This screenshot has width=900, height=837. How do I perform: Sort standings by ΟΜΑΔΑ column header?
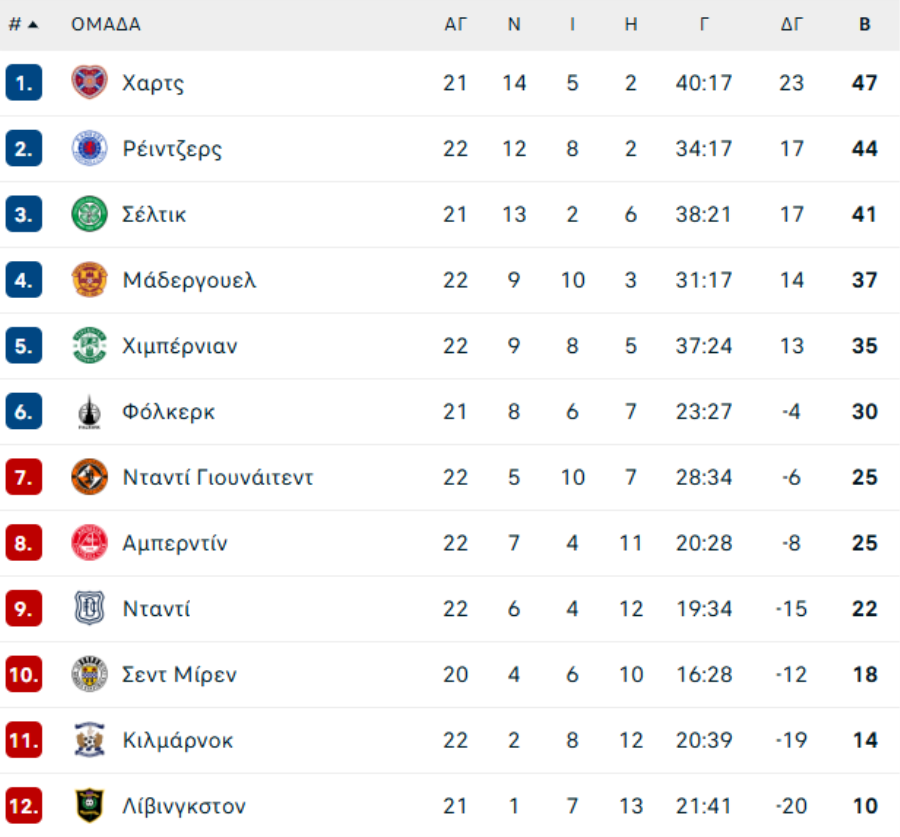pos(106,25)
